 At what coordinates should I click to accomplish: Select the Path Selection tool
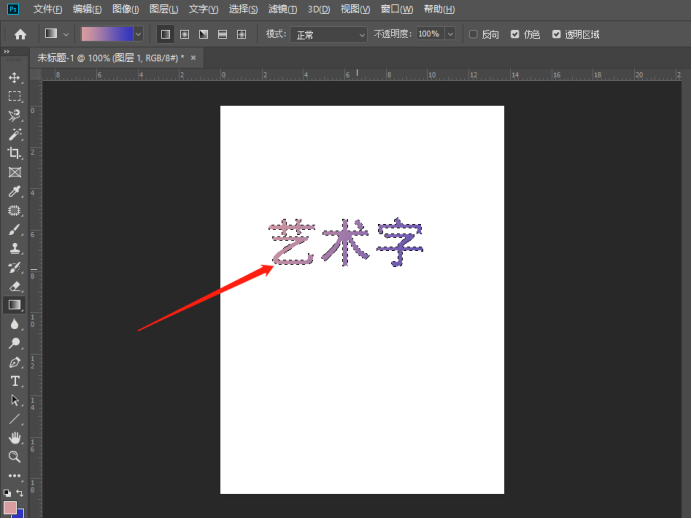point(14,400)
